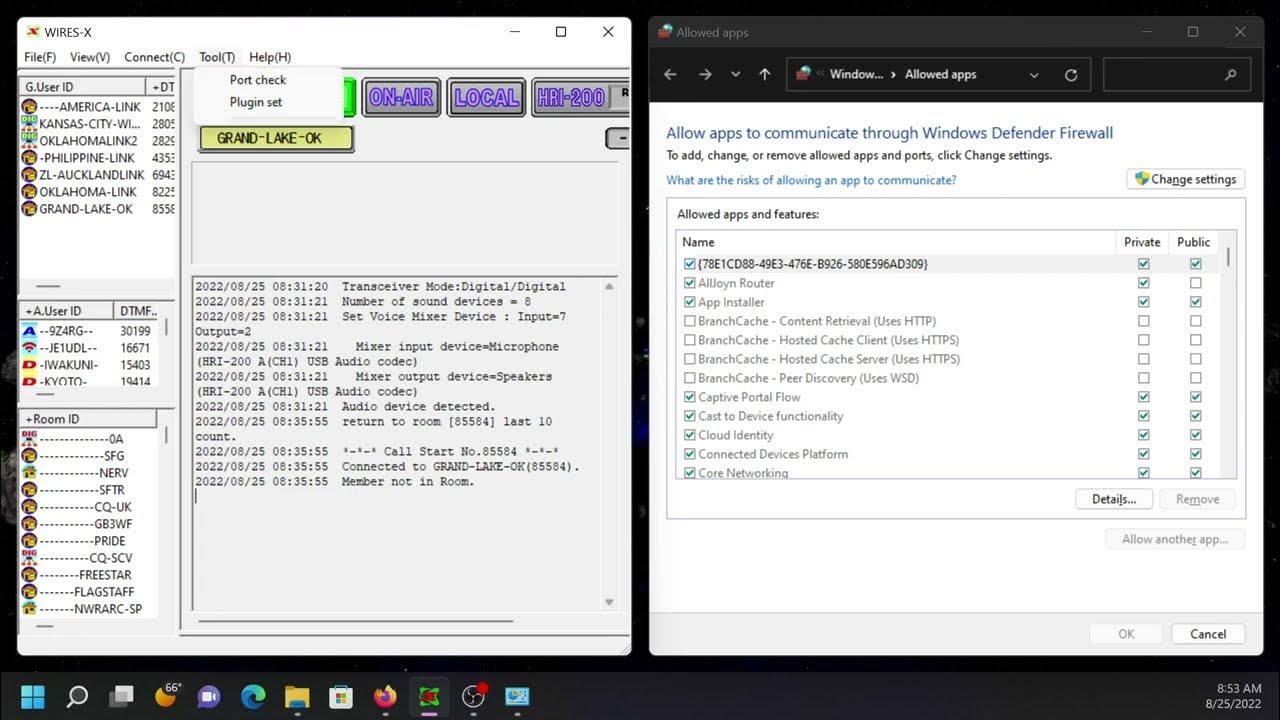Open View(V) menu in WIRES-X

coord(90,57)
